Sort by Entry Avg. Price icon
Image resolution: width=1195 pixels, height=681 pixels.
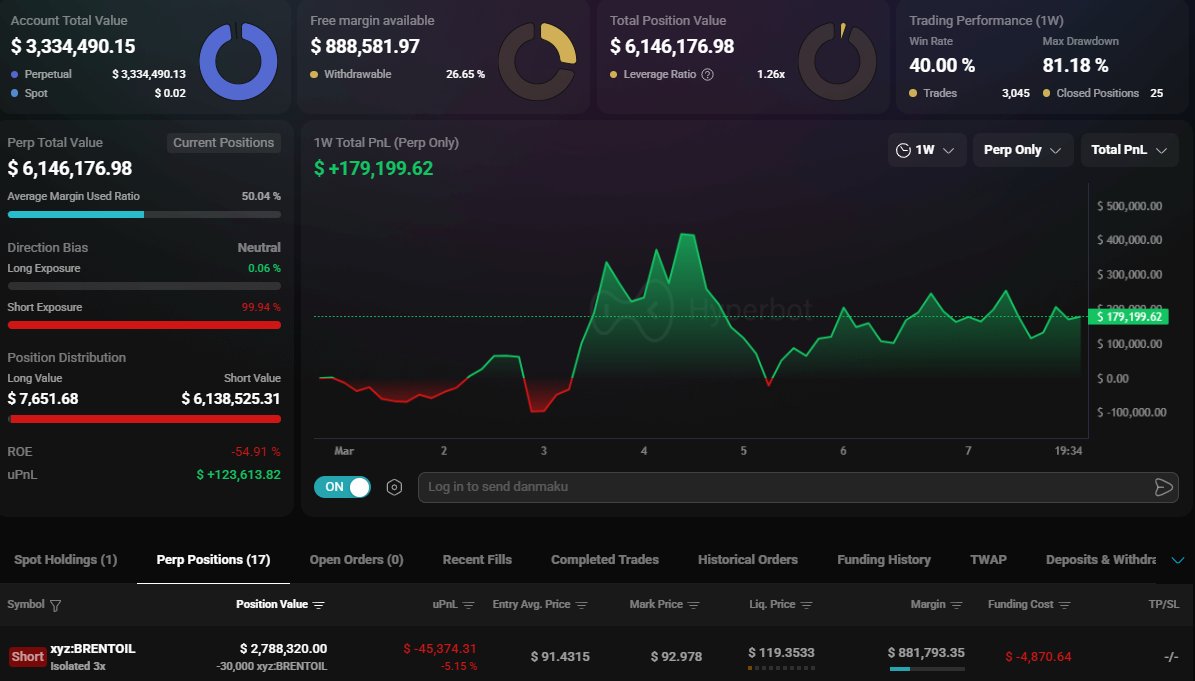pyautogui.click(x=581, y=605)
